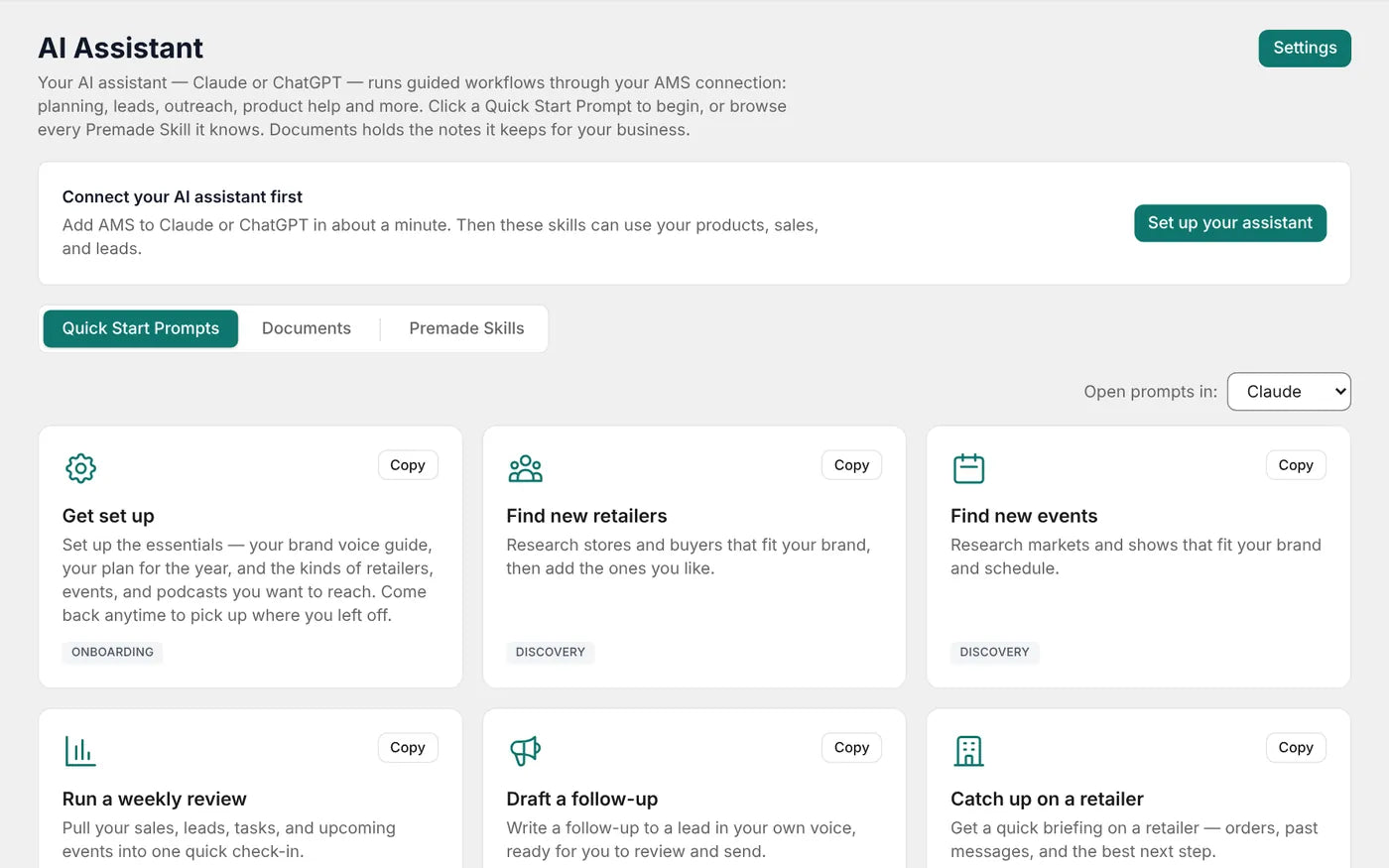Click the people icon on Find new retailers card
1389x868 pixels.
[525, 468]
